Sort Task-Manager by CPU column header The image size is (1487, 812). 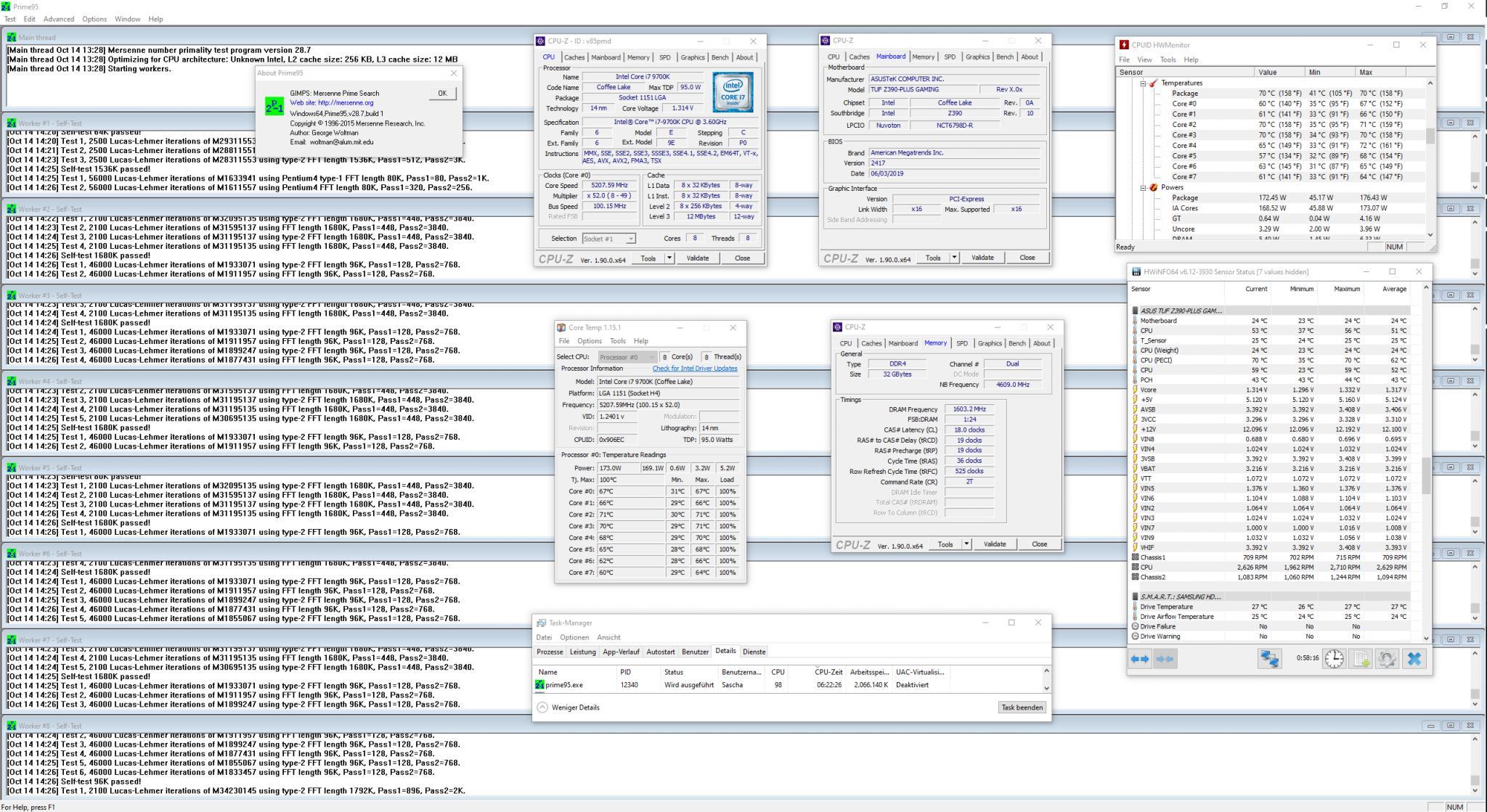click(778, 672)
